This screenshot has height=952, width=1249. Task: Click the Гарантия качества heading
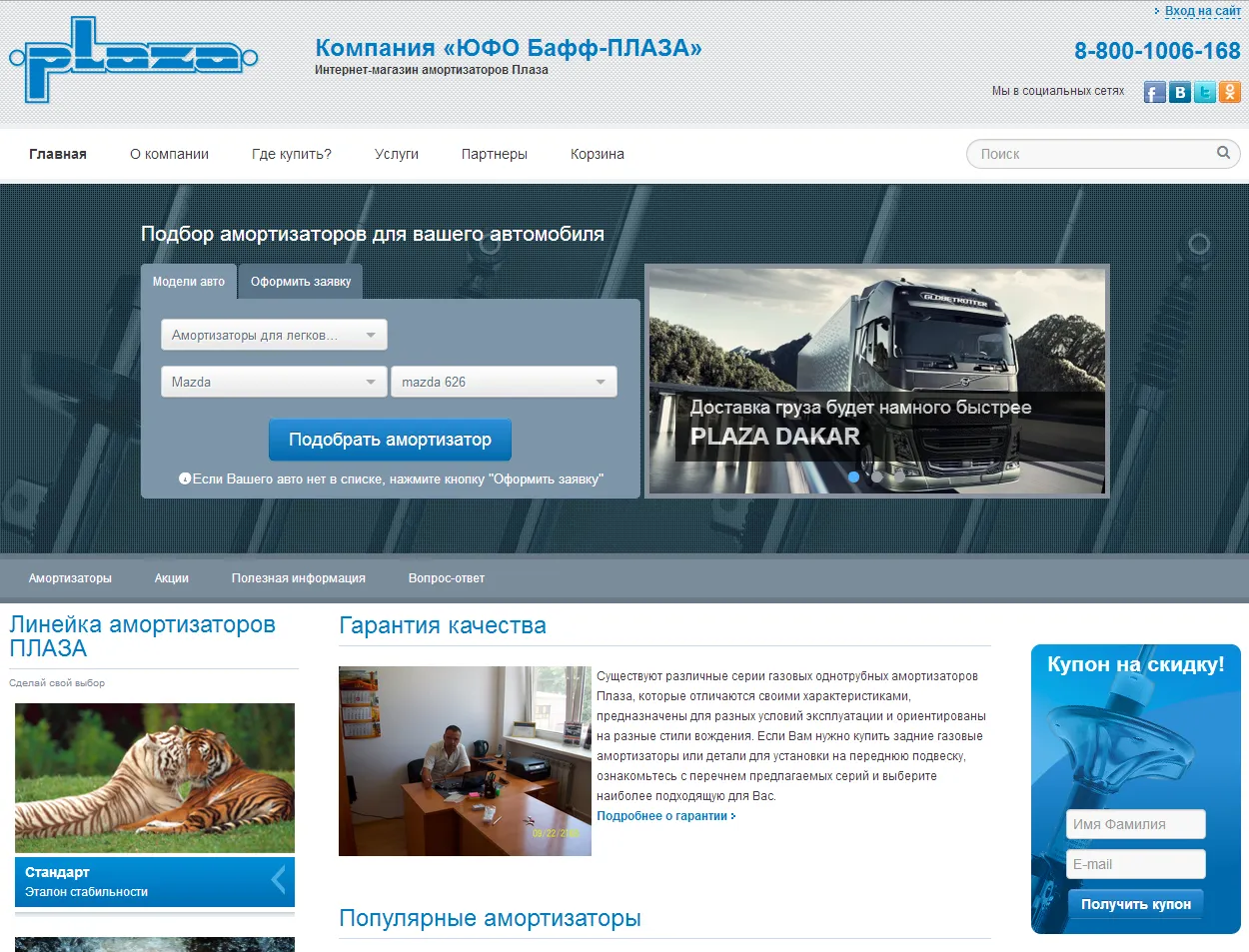point(443,626)
